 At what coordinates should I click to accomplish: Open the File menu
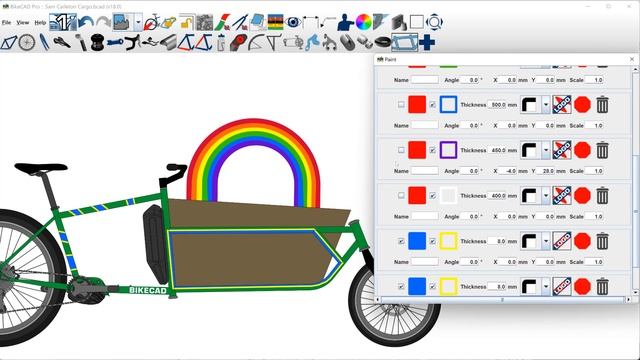coord(6,22)
